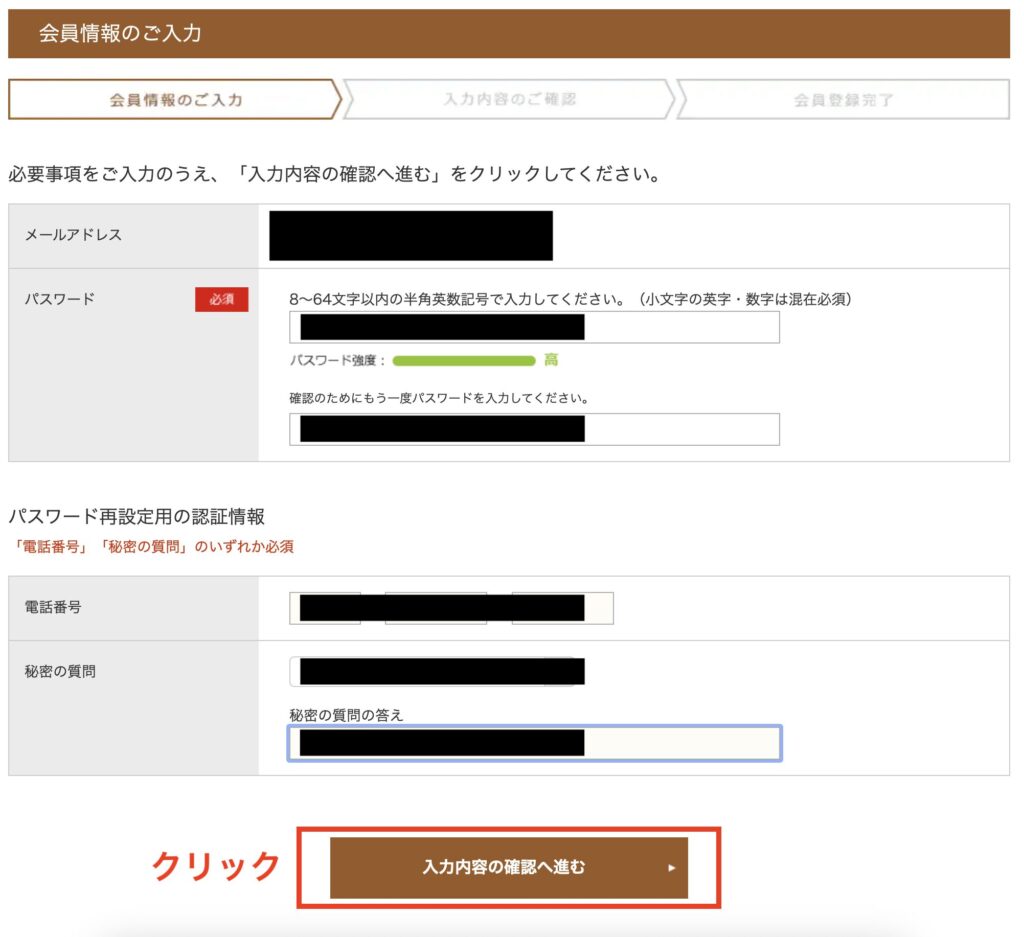Viewport: 1024px width, 937px height.
Task: Click the 必須 required badge
Action: pos(220,299)
